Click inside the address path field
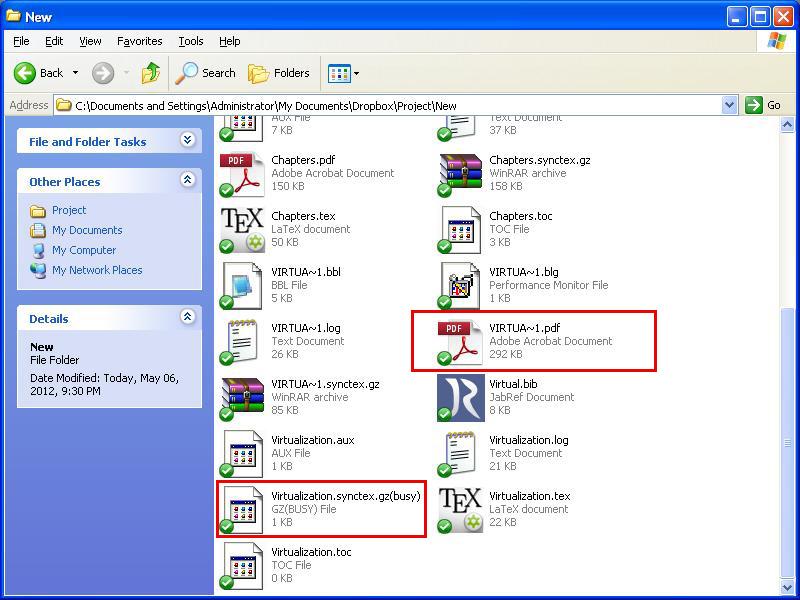Image resolution: width=800 pixels, height=600 pixels. pos(388,106)
